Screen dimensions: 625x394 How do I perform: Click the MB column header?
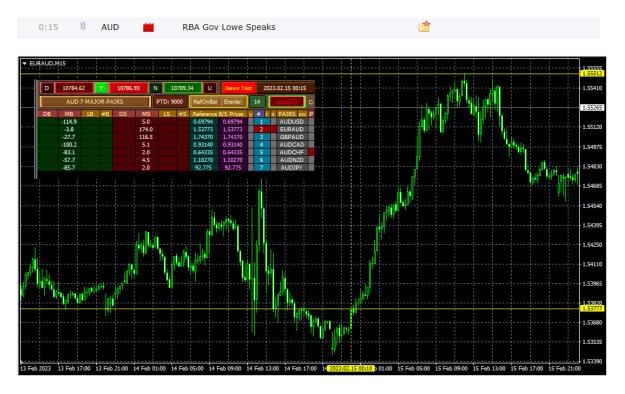pos(69,114)
